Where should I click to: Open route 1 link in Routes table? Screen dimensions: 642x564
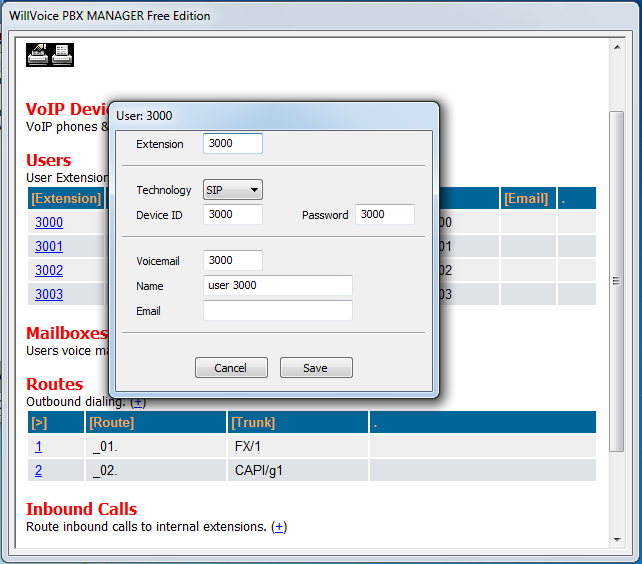tap(38, 446)
